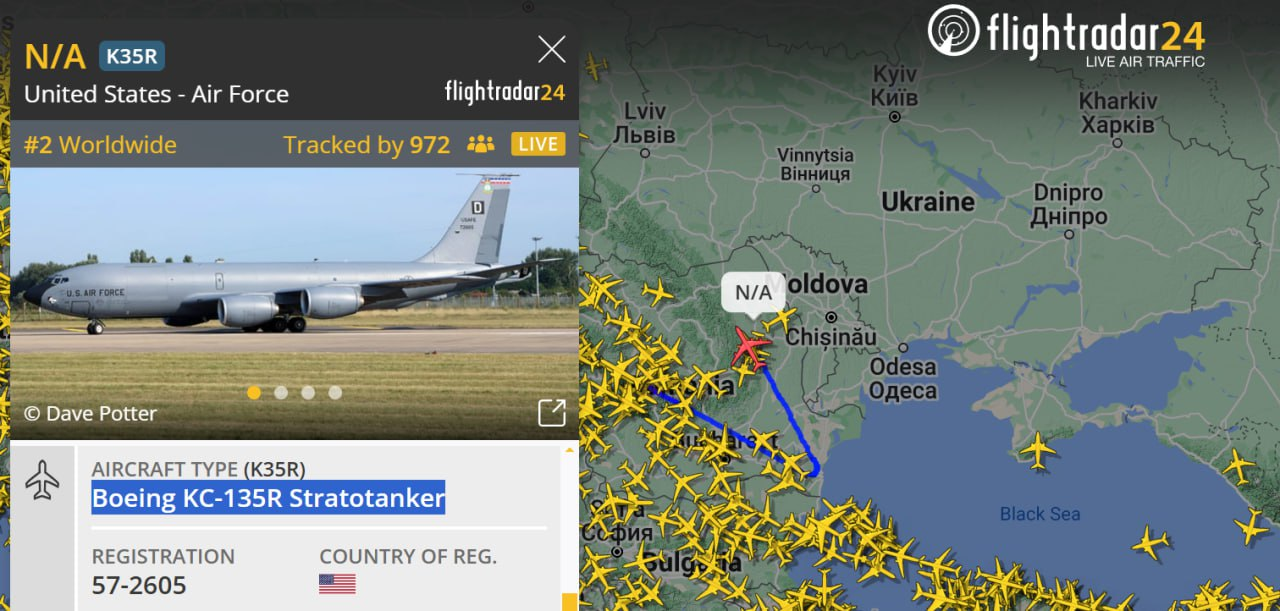Click the flightradar24 logo in panel header
The width and height of the screenshot is (1280, 611).
(x=505, y=92)
